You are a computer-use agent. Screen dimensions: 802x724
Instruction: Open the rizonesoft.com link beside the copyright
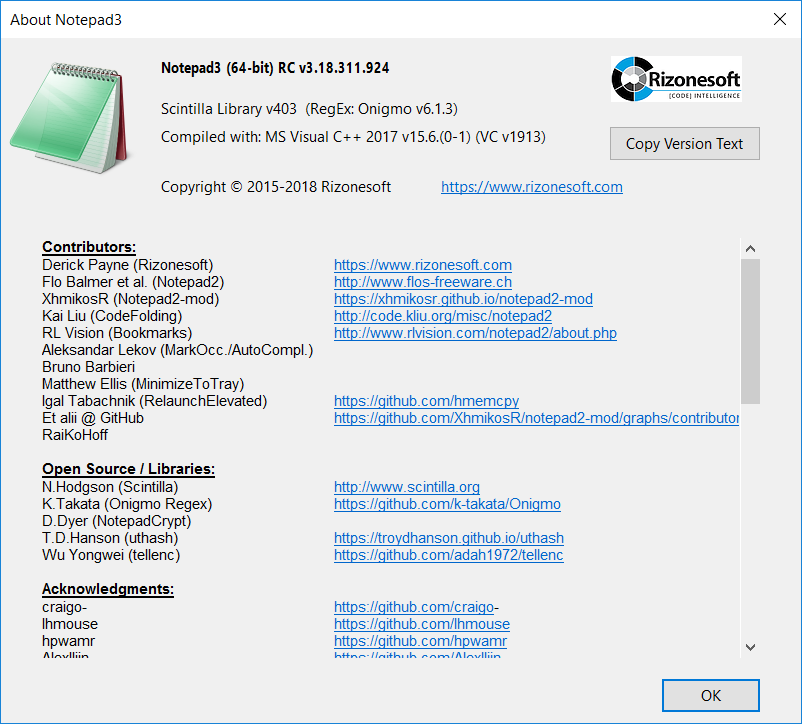(531, 187)
